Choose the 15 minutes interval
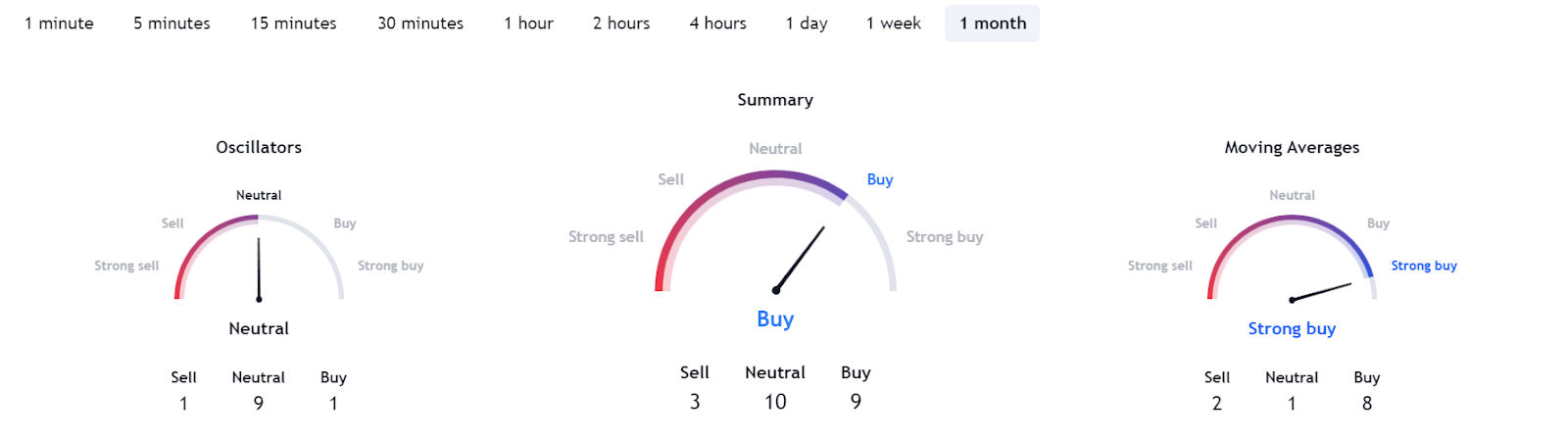This screenshot has height=440, width=1568. pos(294,24)
